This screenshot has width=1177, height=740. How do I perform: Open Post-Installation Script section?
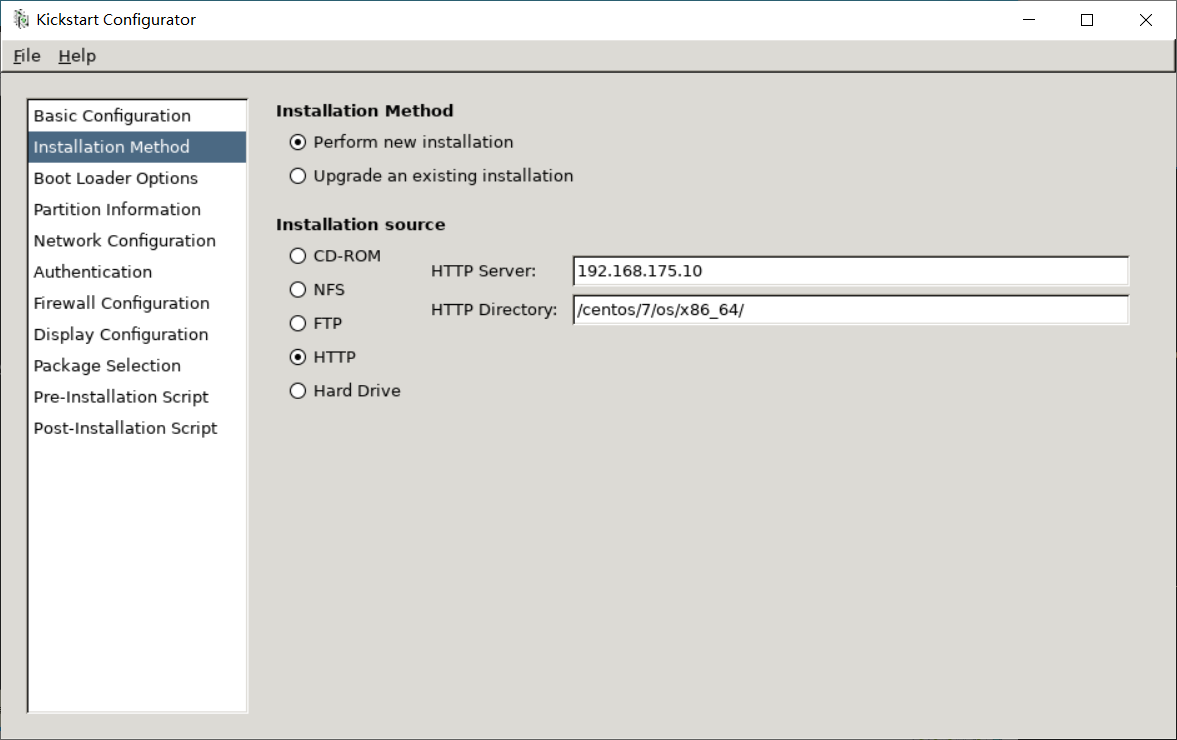pos(137,429)
